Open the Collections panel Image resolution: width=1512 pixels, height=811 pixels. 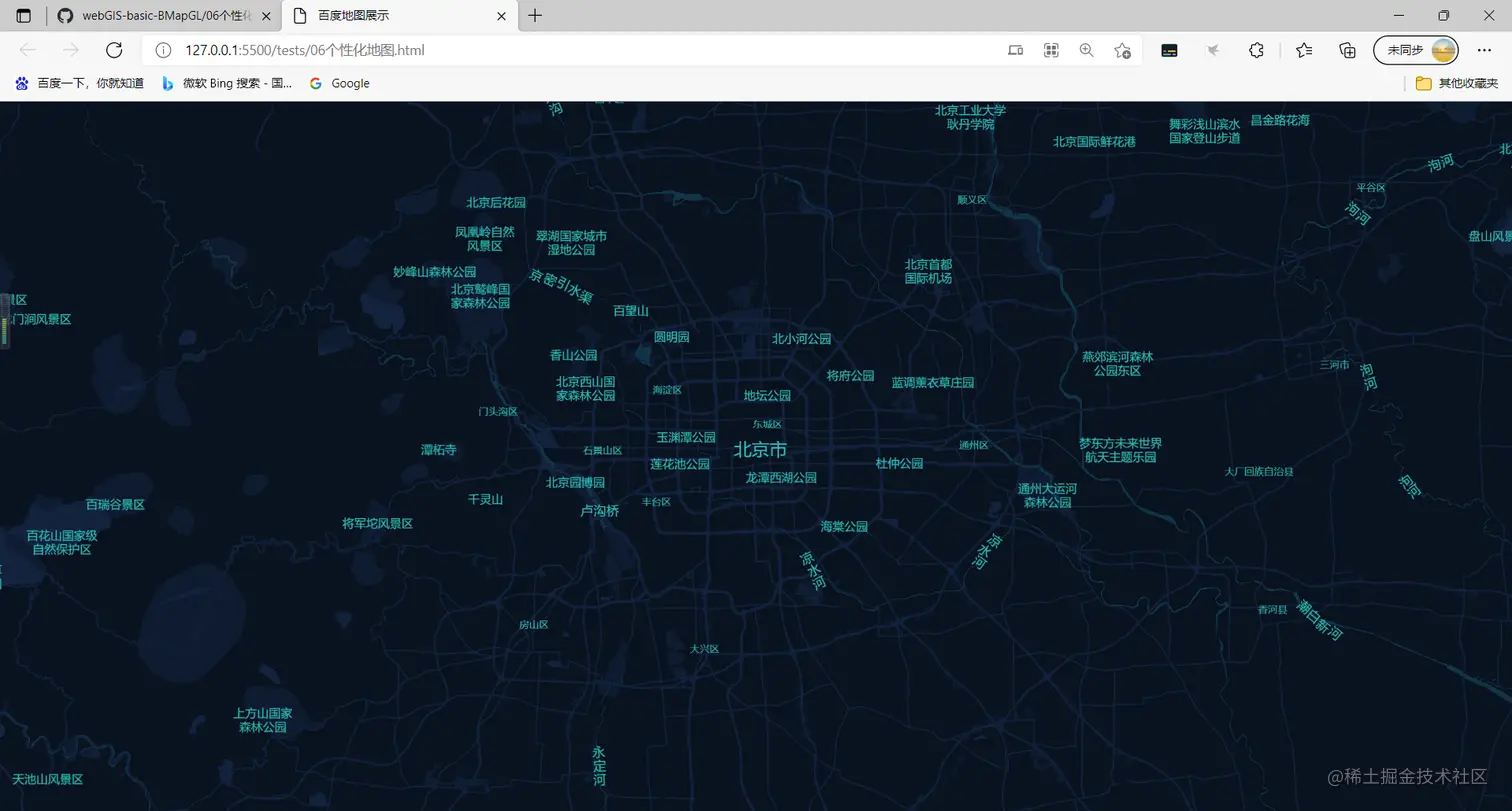[x=1347, y=50]
